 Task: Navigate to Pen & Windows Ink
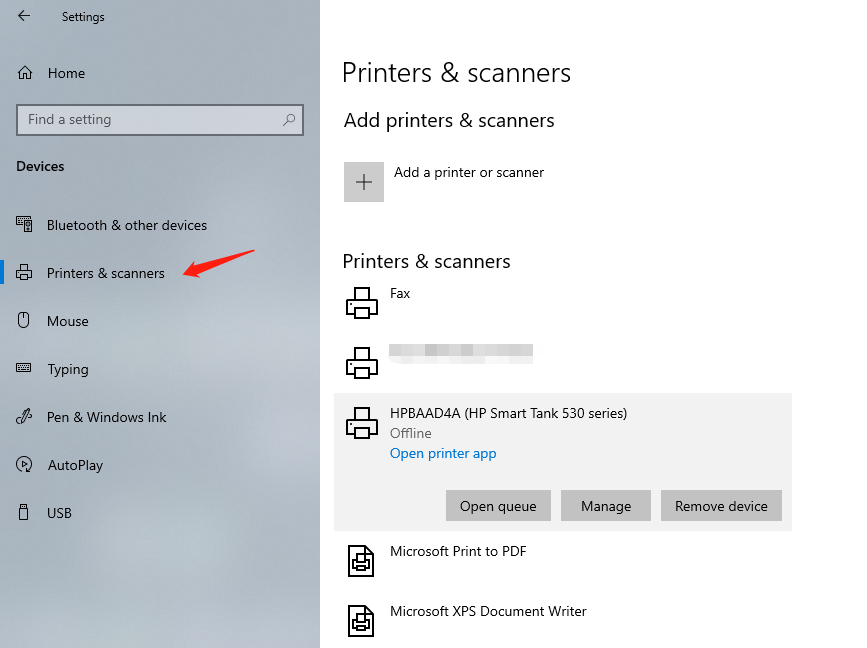pos(106,417)
